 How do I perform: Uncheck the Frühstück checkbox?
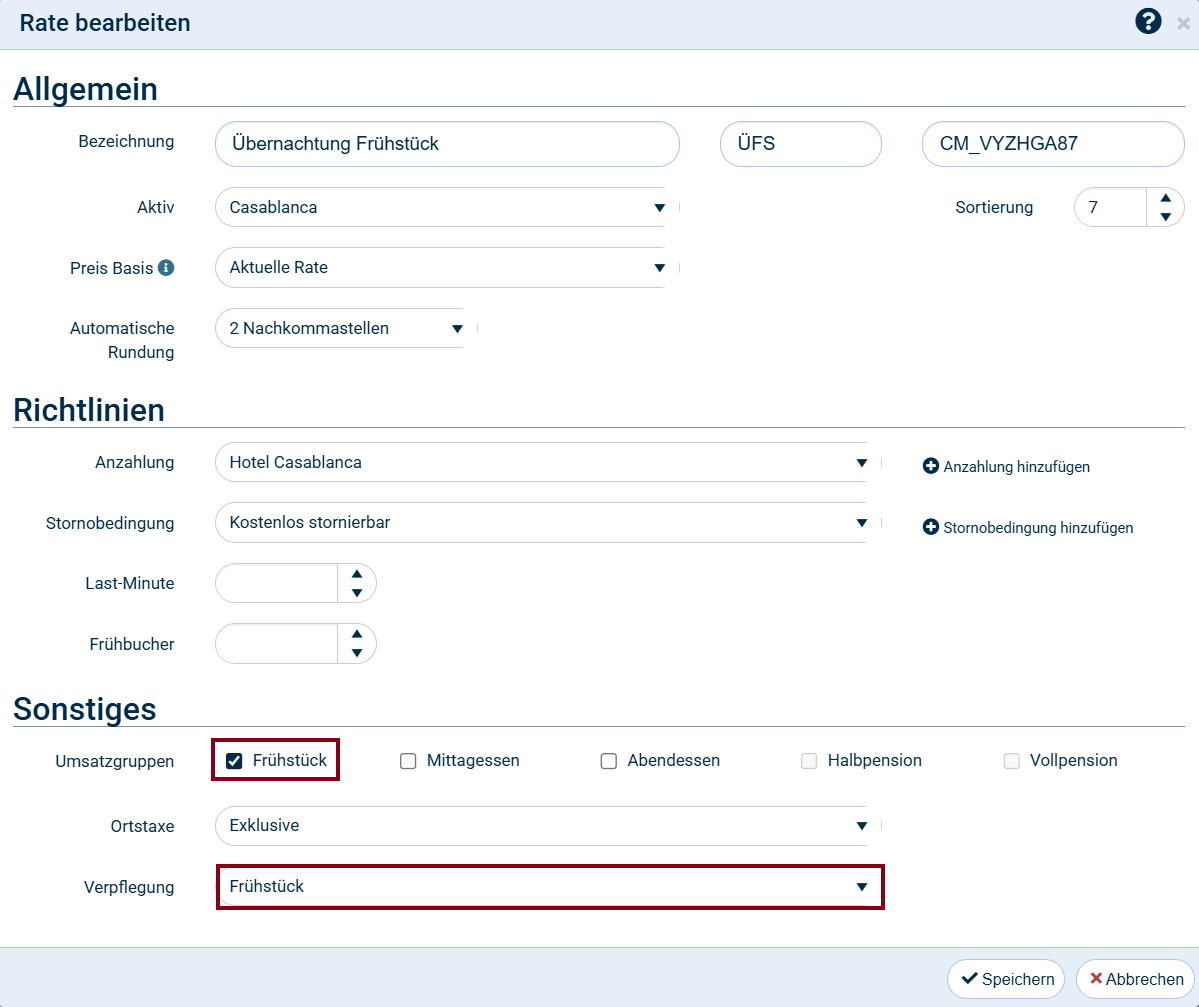click(234, 761)
